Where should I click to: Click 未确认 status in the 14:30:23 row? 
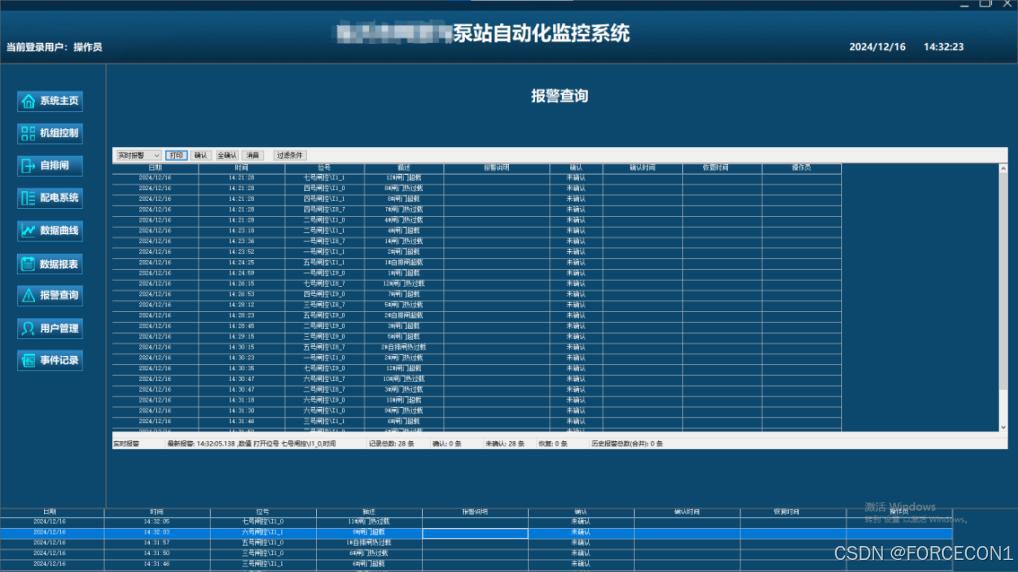pos(576,357)
